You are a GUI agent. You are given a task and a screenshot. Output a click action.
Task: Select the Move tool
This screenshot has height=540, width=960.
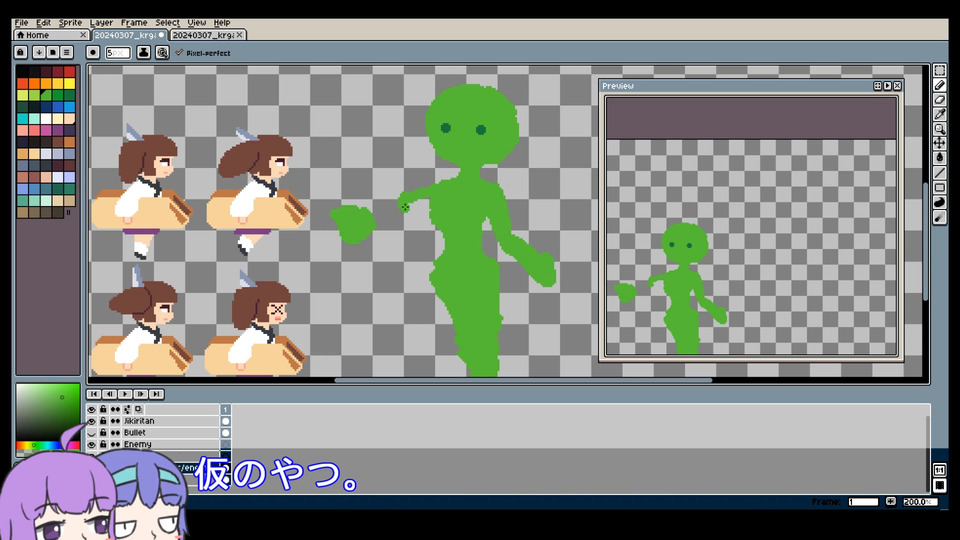(x=940, y=143)
